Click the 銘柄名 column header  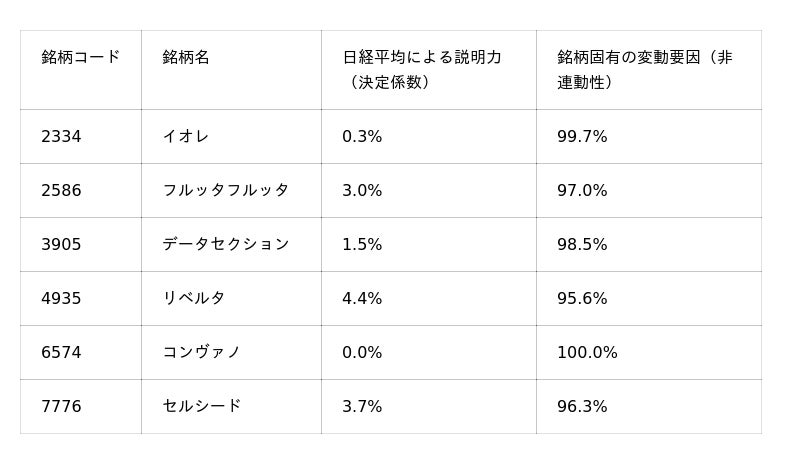click(186, 58)
